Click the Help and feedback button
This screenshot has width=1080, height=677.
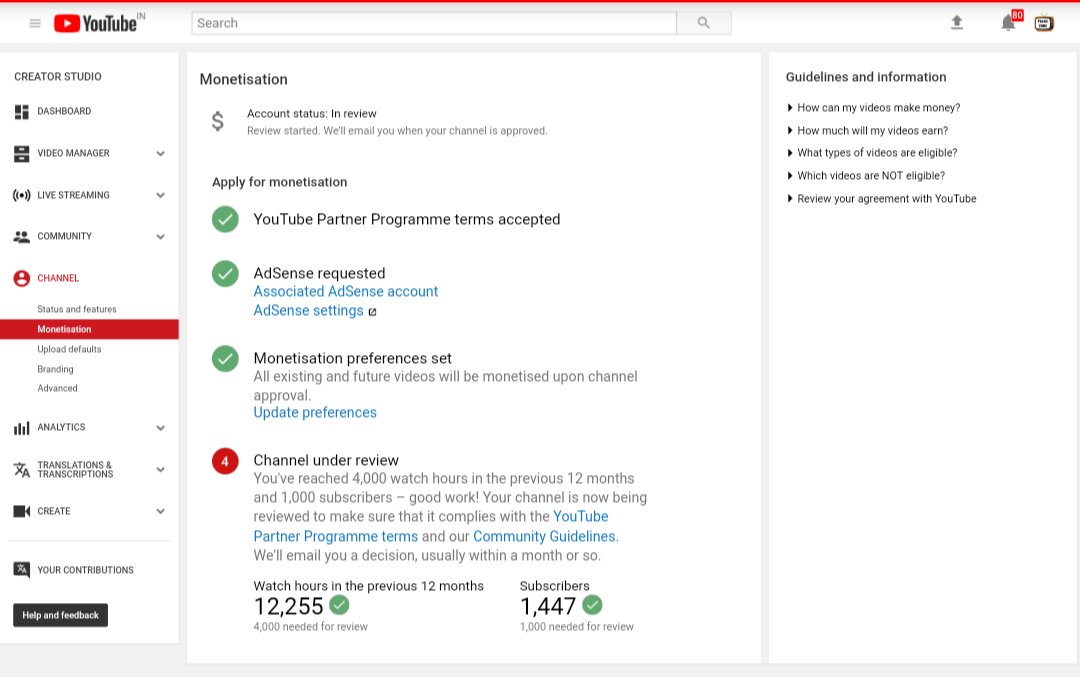tap(61, 615)
